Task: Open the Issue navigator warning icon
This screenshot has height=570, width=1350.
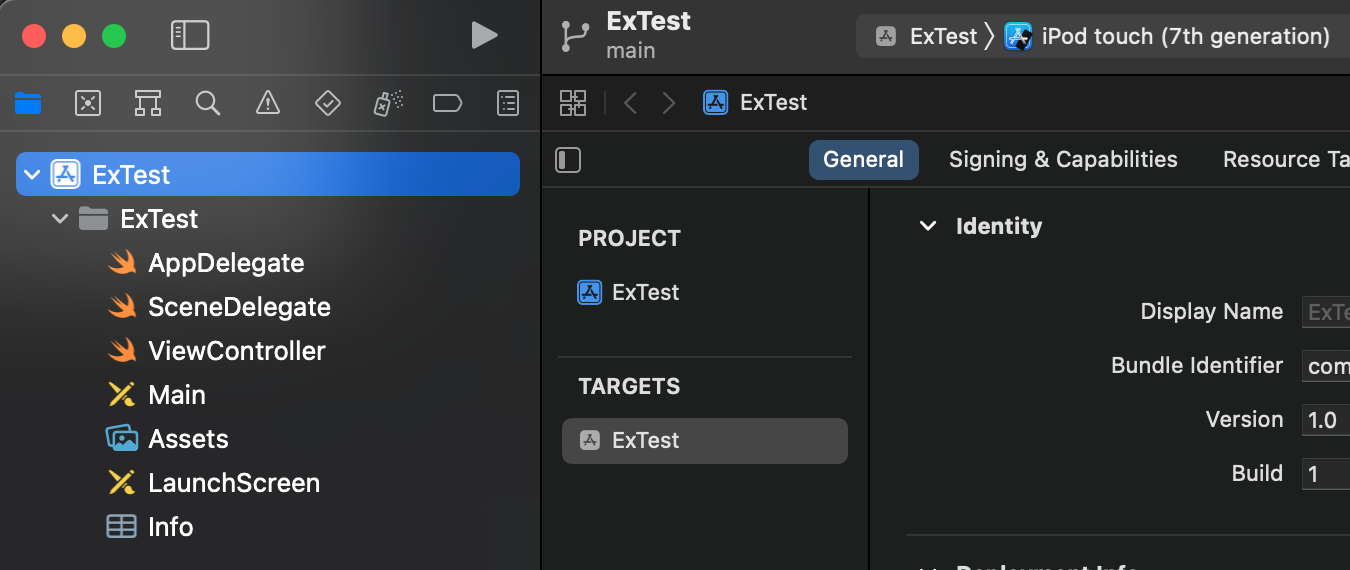Action: (x=267, y=103)
